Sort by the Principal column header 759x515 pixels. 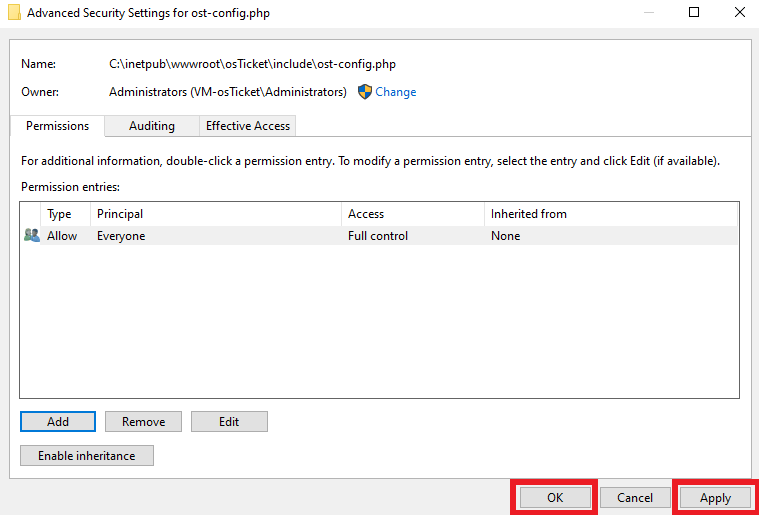(216, 214)
